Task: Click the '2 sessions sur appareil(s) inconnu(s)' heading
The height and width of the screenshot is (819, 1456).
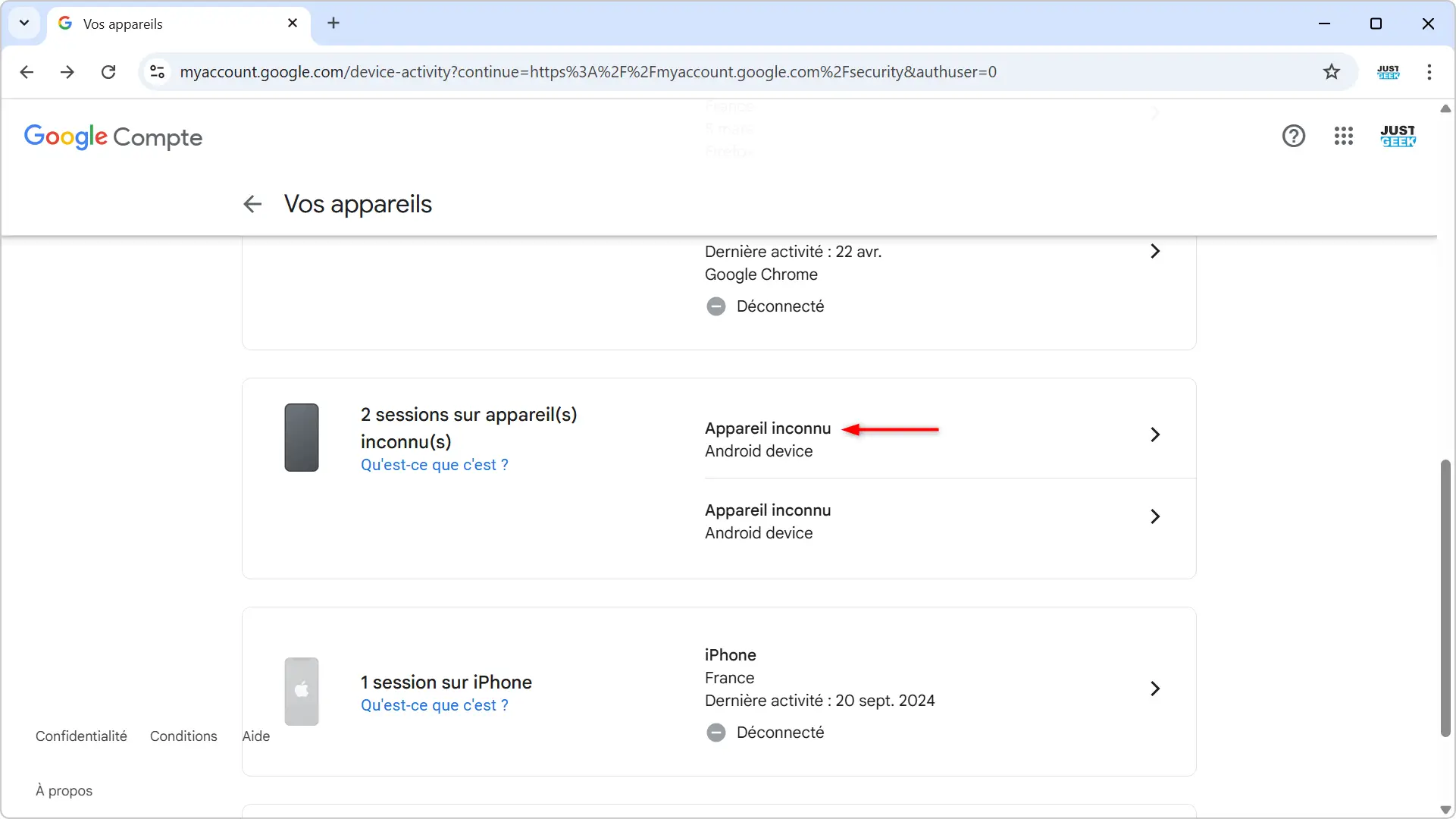Action: tap(468, 428)
